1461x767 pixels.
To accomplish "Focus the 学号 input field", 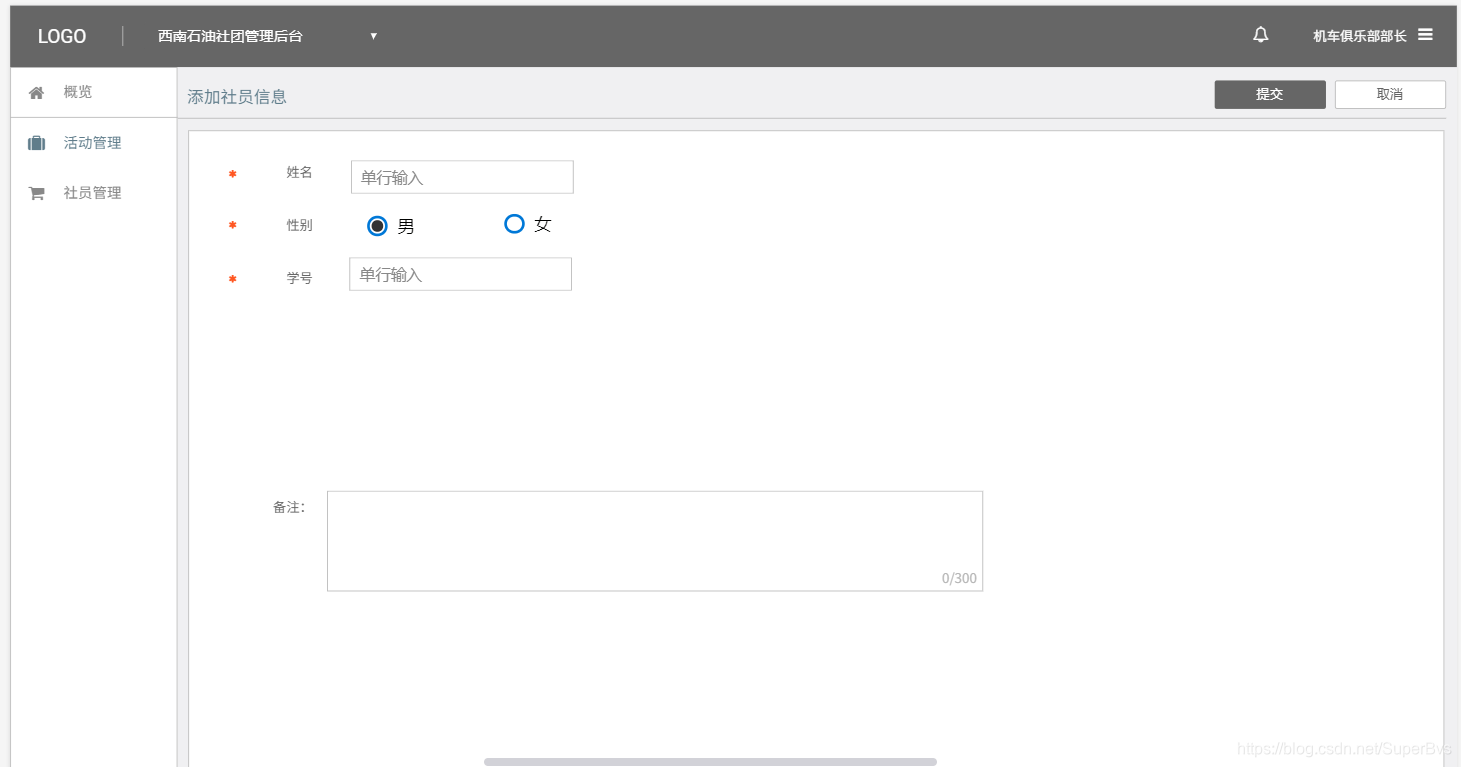I will coord(460,274).
